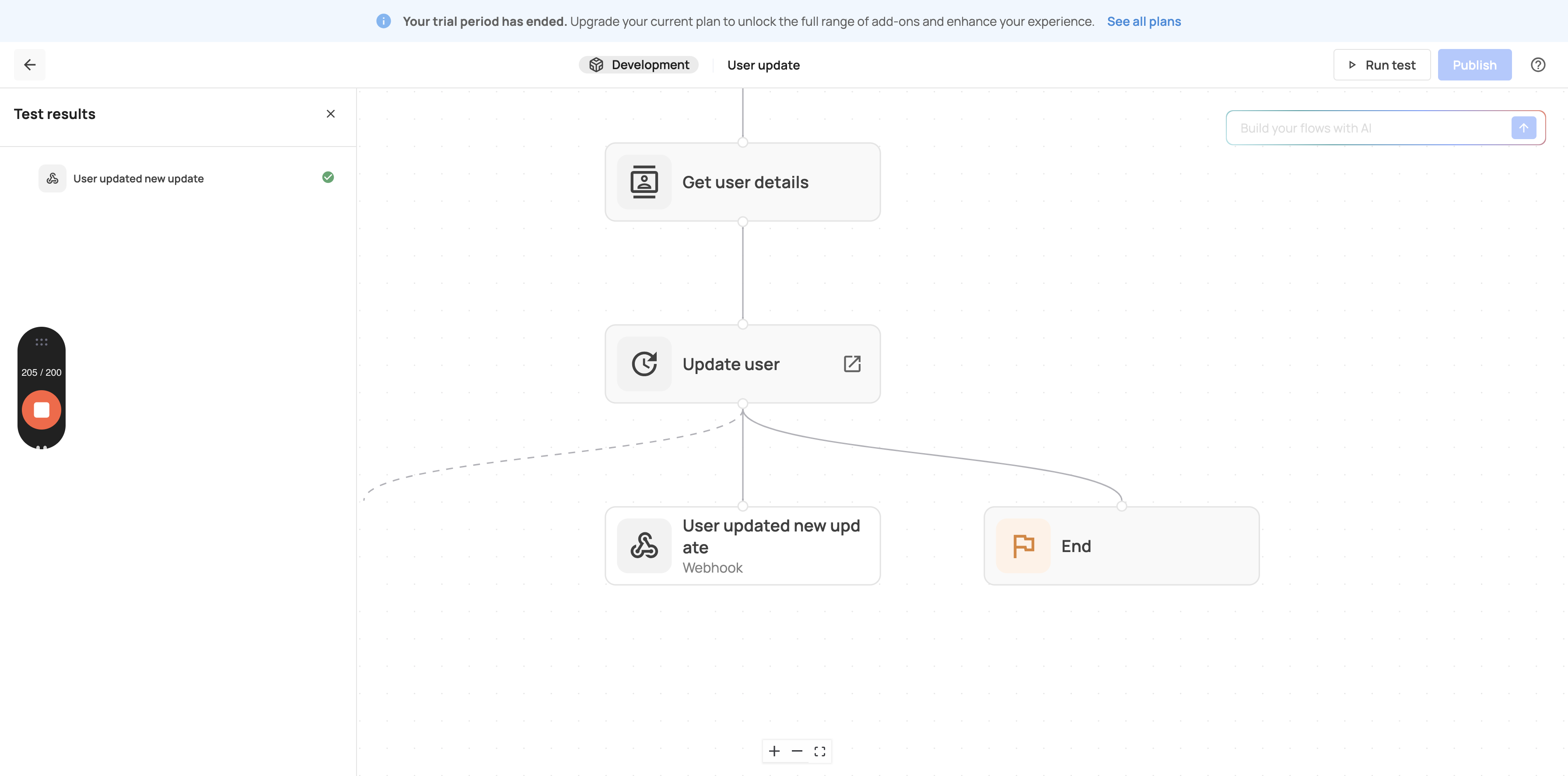Open the help question mark icon
1568x776 pixels.
point(1537,64)
